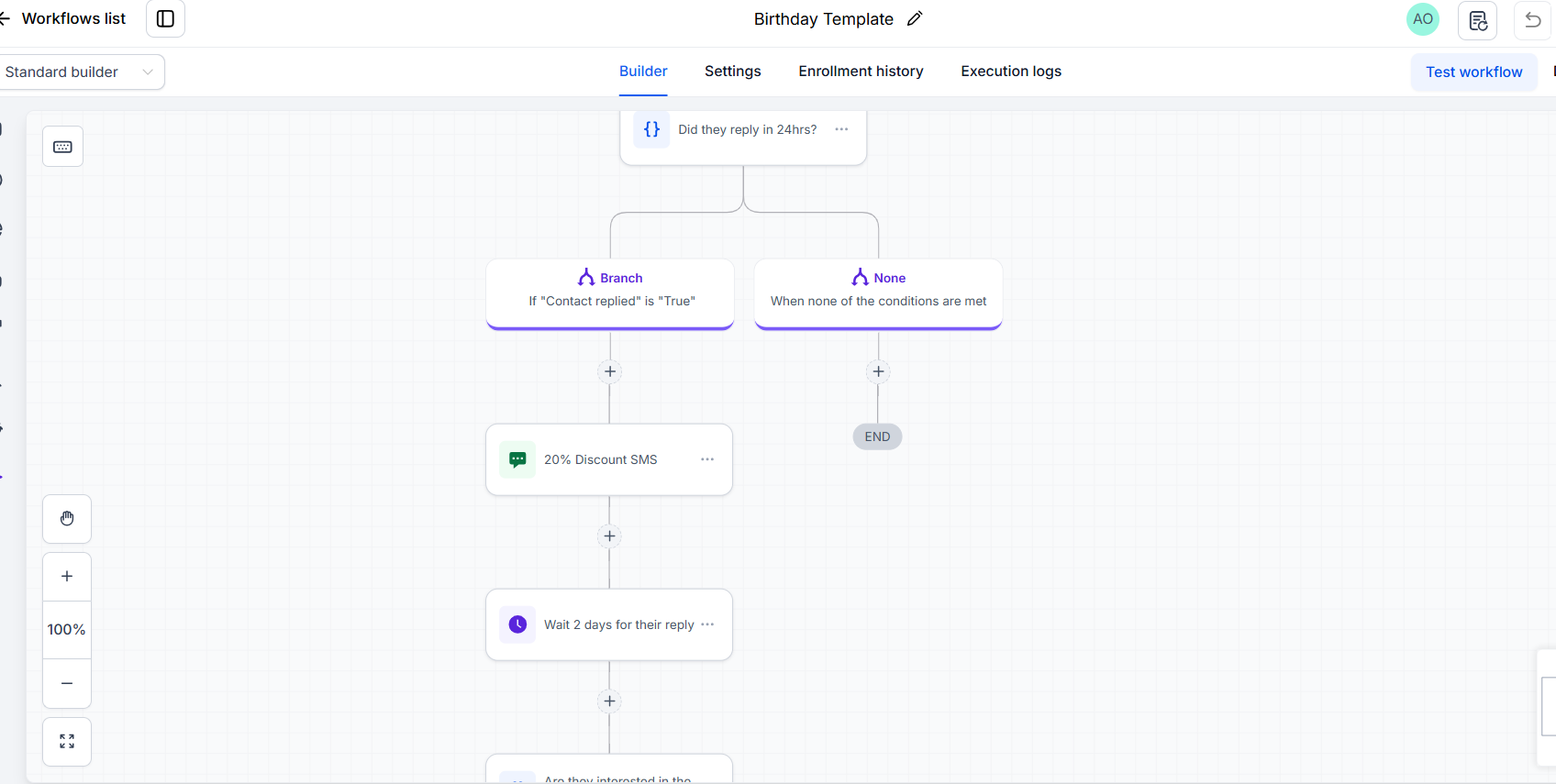Click 'When none of the conditions are met' text
Viewport: 1556px width, 784px height.
click(x=878, y=301)
